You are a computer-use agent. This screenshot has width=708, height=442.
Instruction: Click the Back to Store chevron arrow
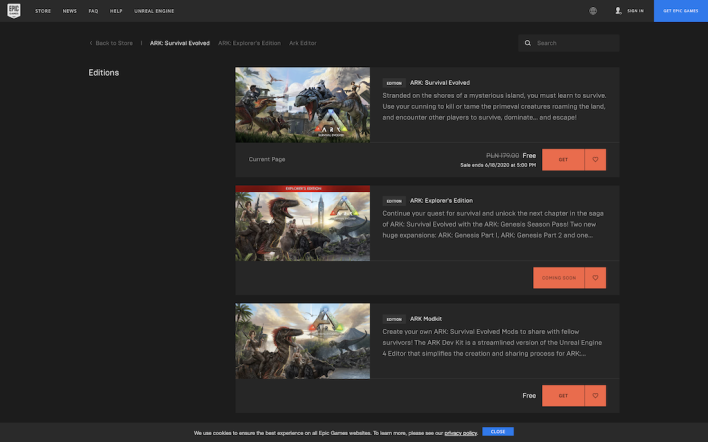tap(91, 43)
